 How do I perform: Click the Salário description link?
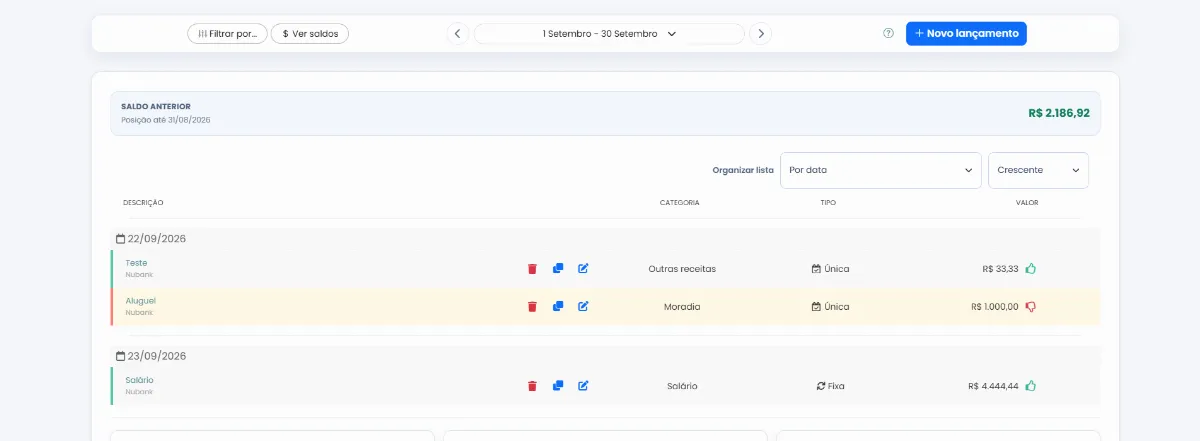(x=140, y=380)
